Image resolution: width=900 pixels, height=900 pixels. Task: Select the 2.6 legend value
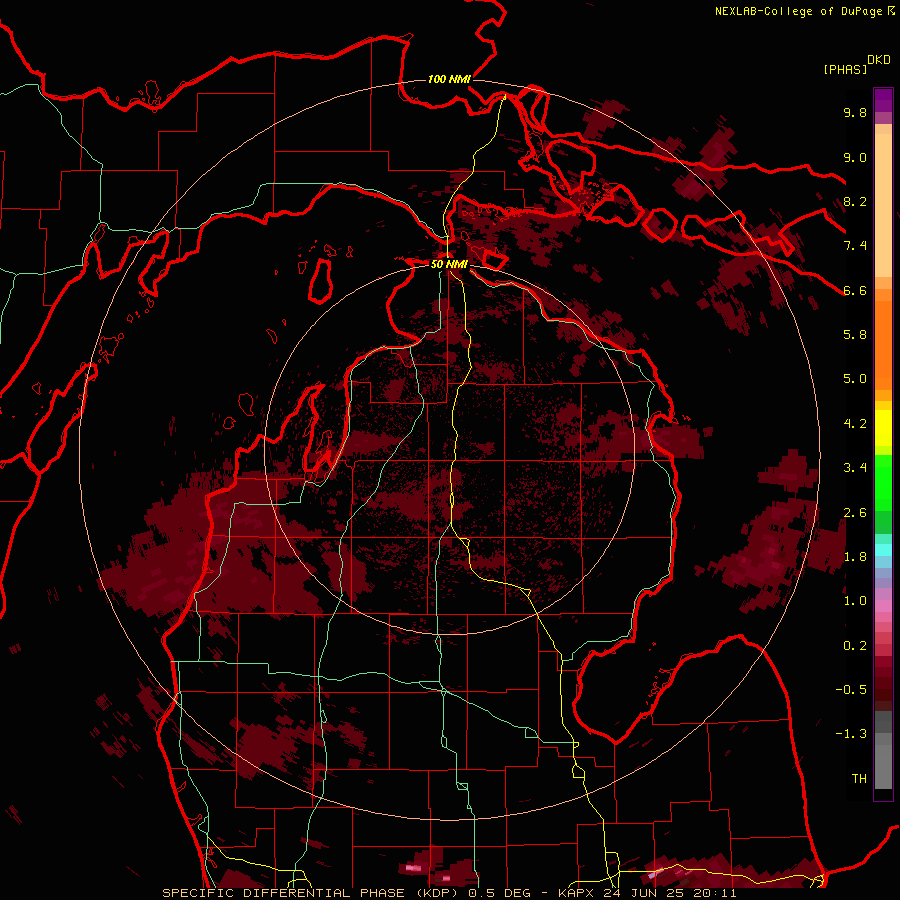coord(855,513)
